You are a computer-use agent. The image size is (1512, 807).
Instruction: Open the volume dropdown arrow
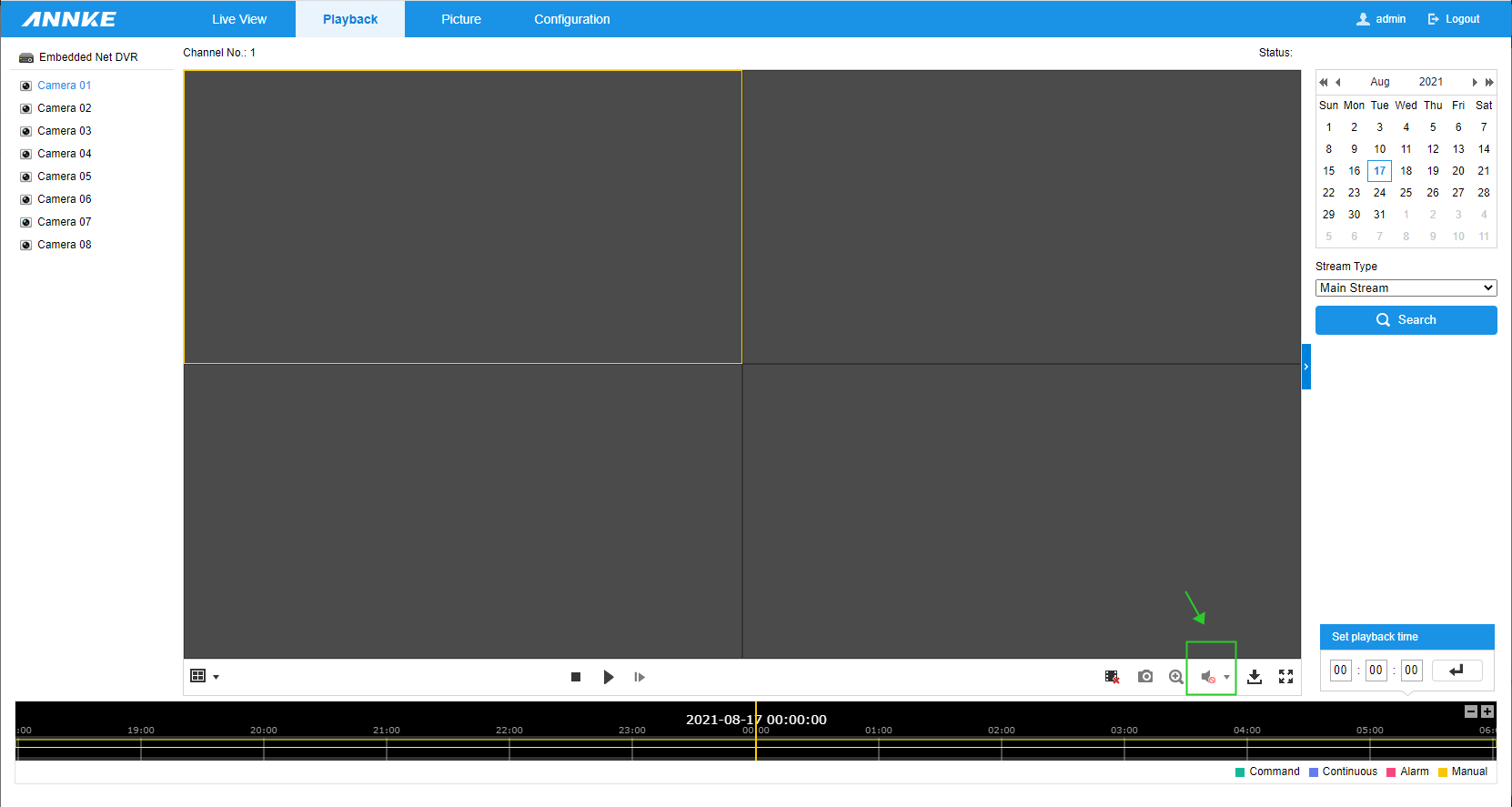coord(1226,677)
